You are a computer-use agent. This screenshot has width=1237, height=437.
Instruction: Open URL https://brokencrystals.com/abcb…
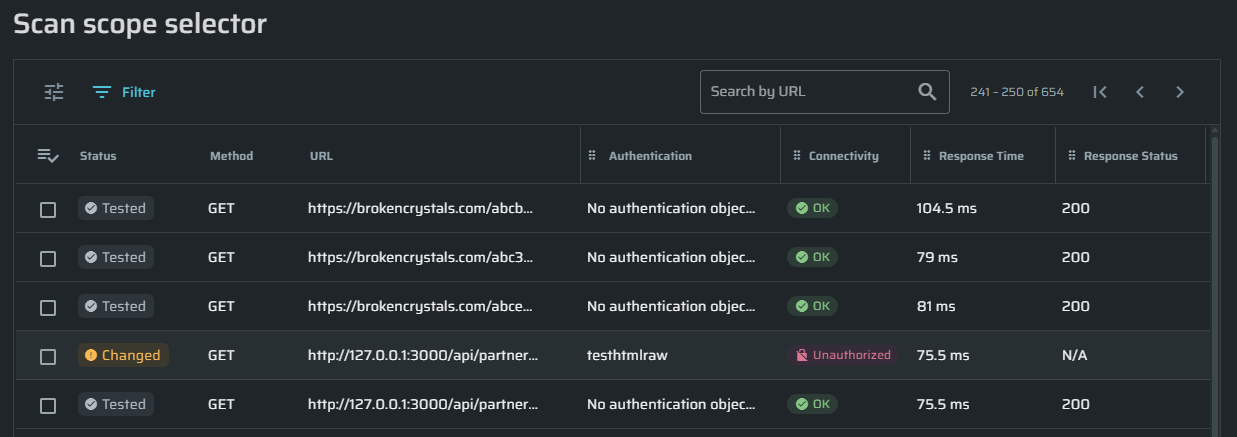tap(421, 208)
